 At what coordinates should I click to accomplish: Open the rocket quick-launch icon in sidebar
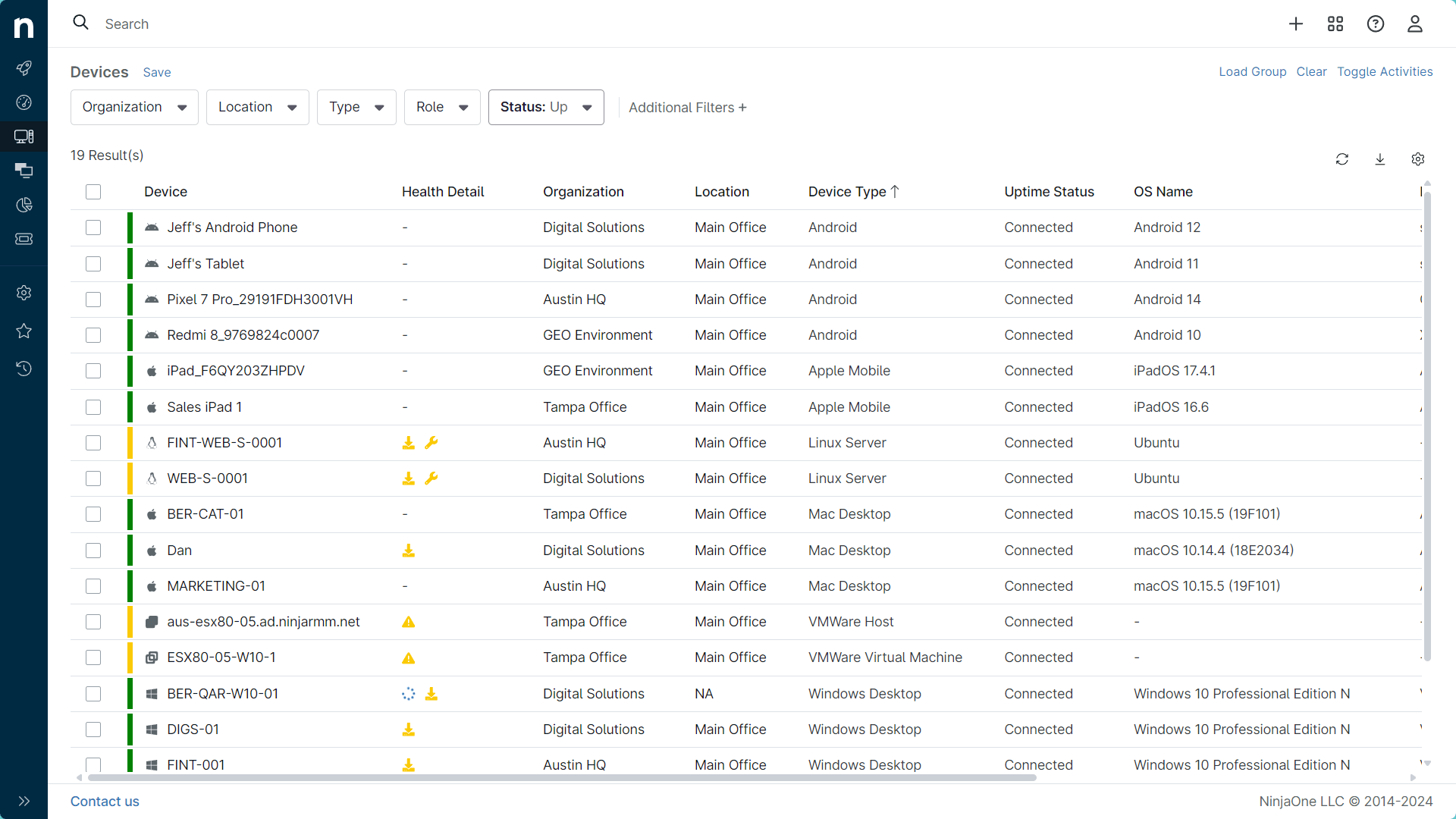[24, 67]
